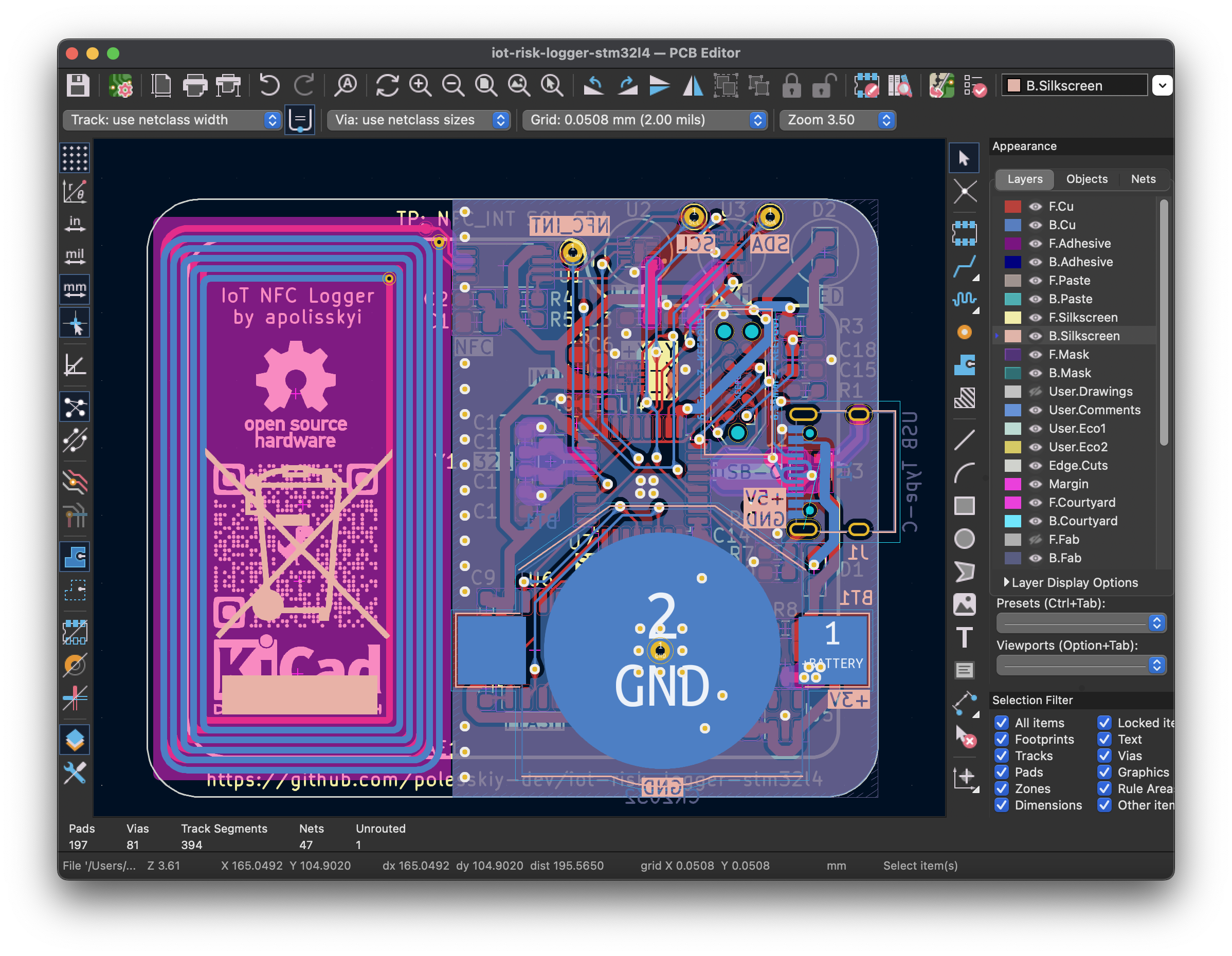Click the Print icon
Viewport: 1232px width, 956px height.
tap(194, 86)
